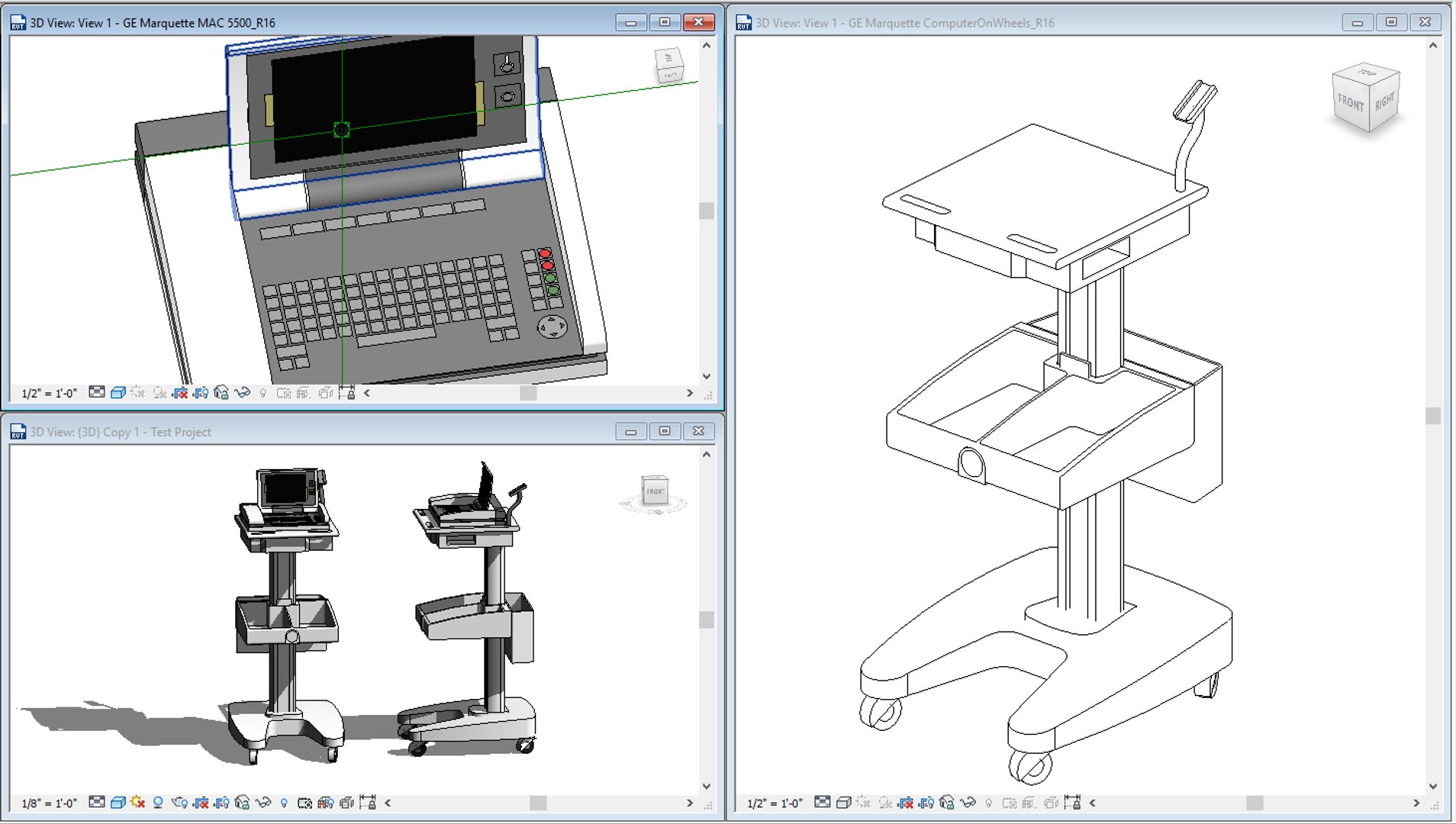Open the 1/8" = 1'-0" scale list in Test Project view
Screen dimensions: 1456x824
[x=49, y=803]
